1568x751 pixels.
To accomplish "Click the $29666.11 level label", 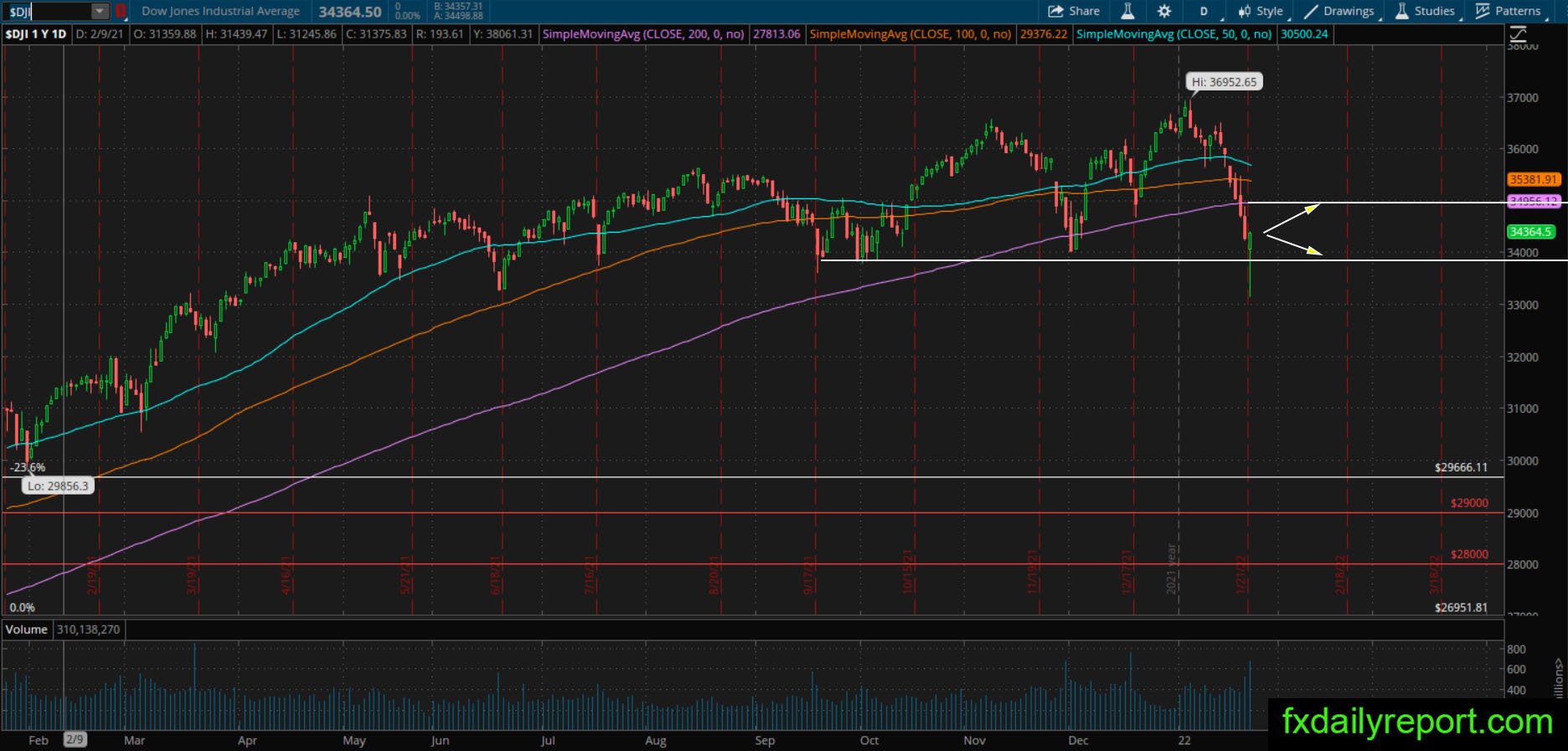I will click(1461, 467).
